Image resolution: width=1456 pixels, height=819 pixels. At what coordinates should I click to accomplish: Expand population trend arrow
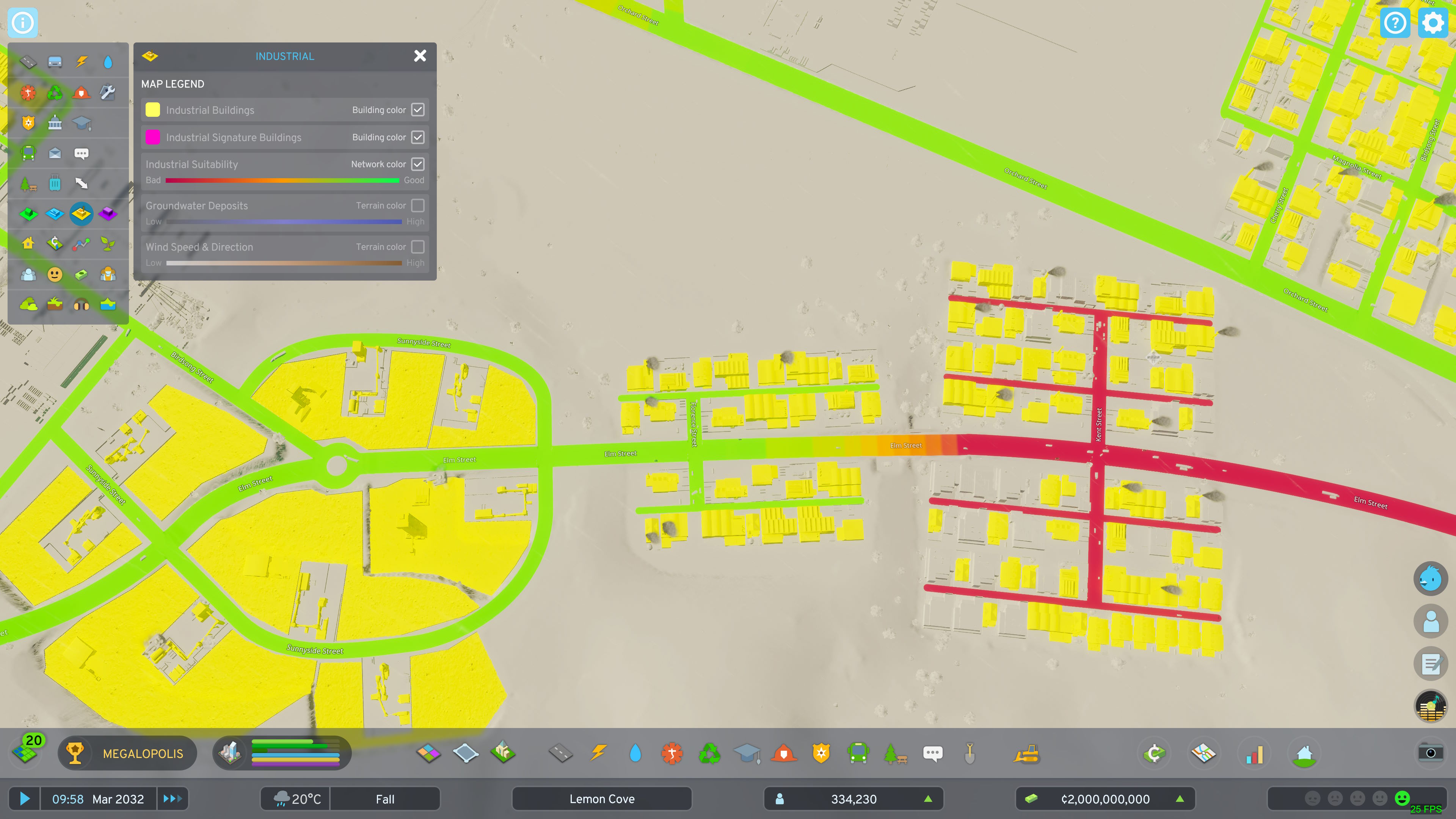click(928, 799)
